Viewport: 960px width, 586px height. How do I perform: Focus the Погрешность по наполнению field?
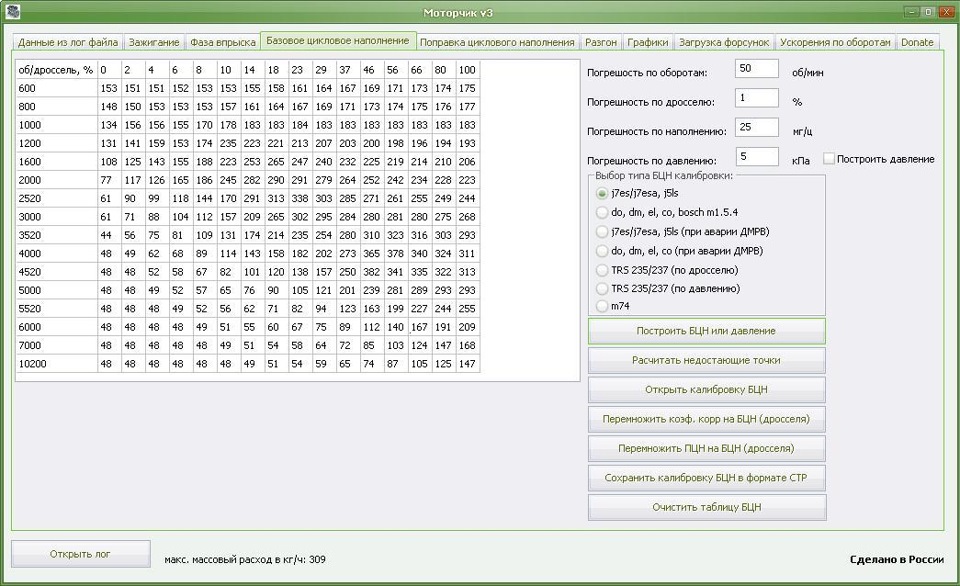tap(757, 127)
